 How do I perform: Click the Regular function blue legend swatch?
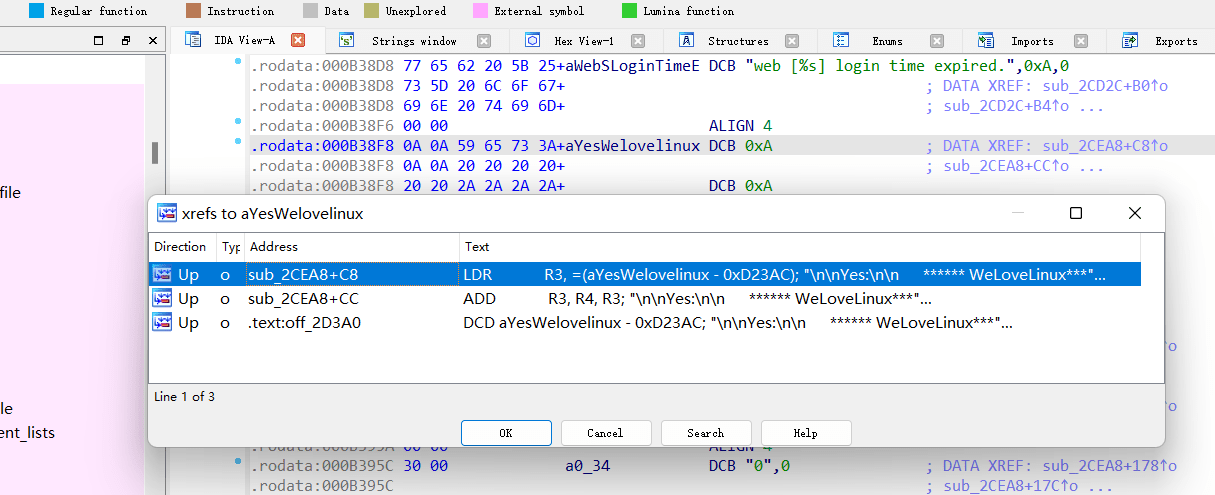point(36,11)
